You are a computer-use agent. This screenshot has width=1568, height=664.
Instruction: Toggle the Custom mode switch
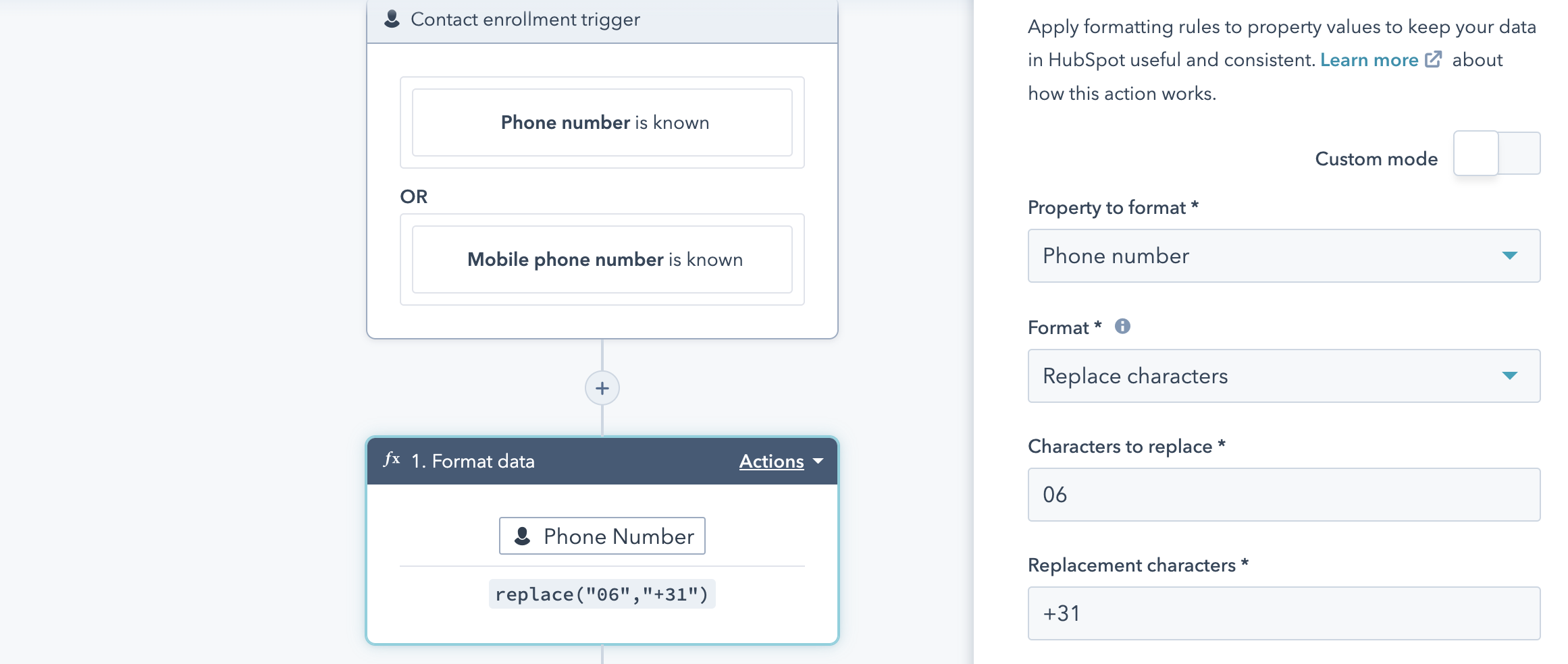(1496, 153)
